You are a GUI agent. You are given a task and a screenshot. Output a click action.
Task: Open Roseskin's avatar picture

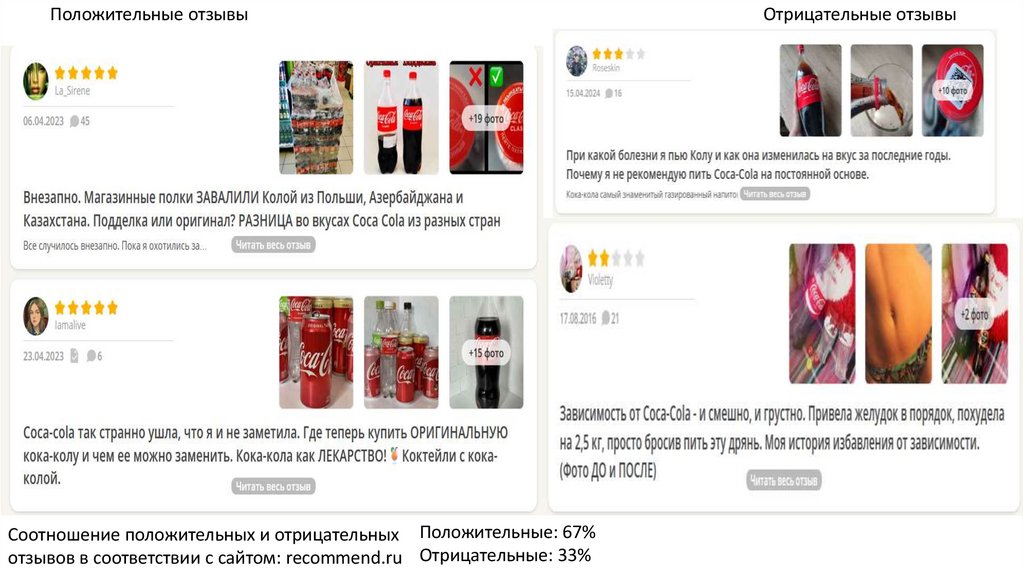[577, 61]
